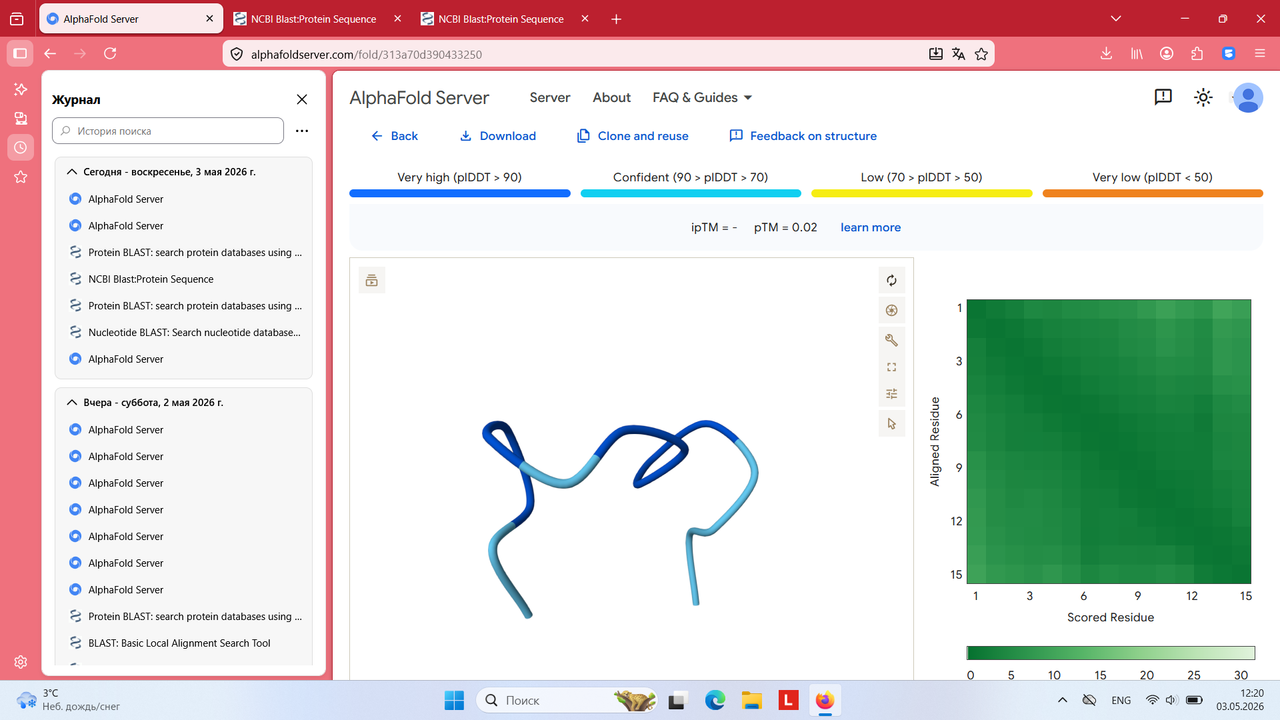Click the blue extension icon in toolbar
The width and height of the screenshot is (1280, 720).
click(x=1229, y=54)
